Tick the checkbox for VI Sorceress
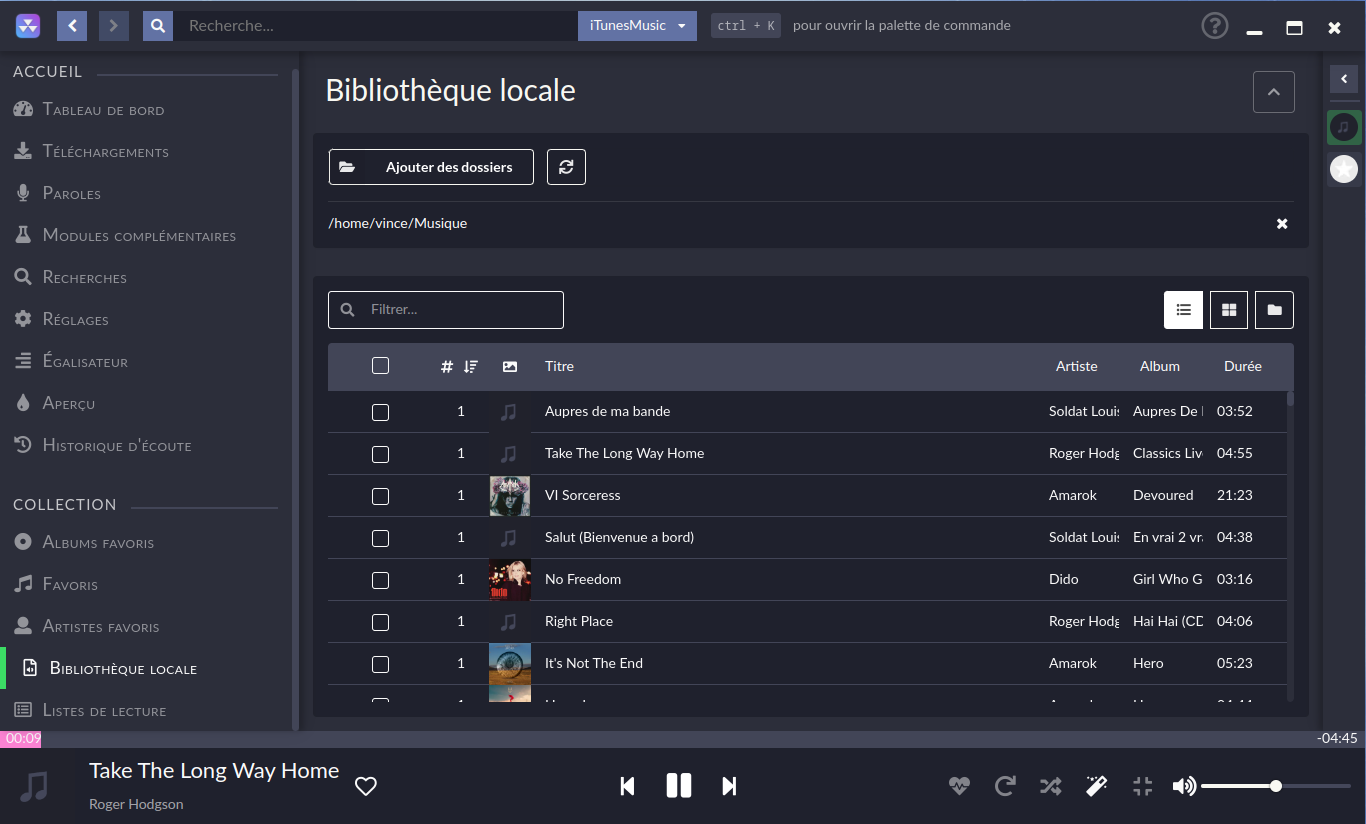 point(380,496)
